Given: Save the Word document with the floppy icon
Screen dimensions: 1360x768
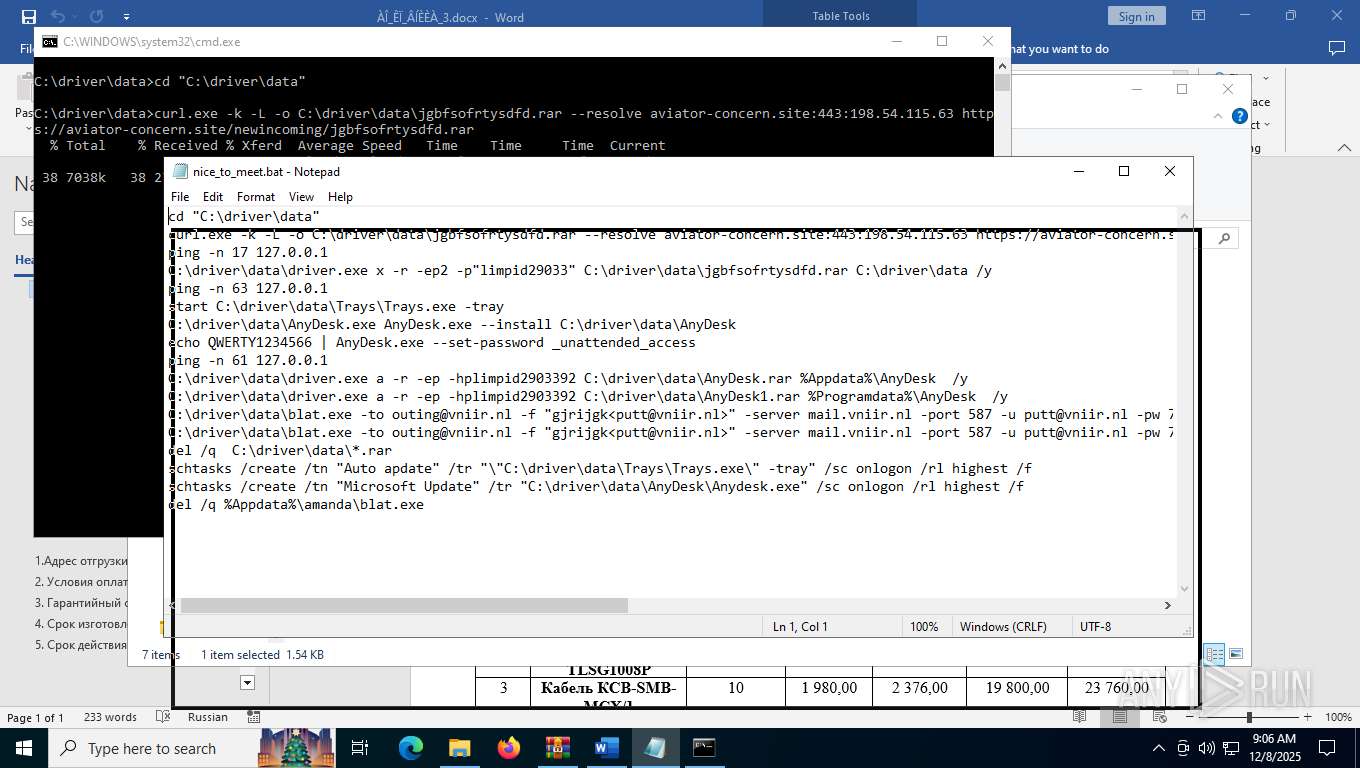Looking at the screenshot, I should pyautogui.click(x=28, y=16).
